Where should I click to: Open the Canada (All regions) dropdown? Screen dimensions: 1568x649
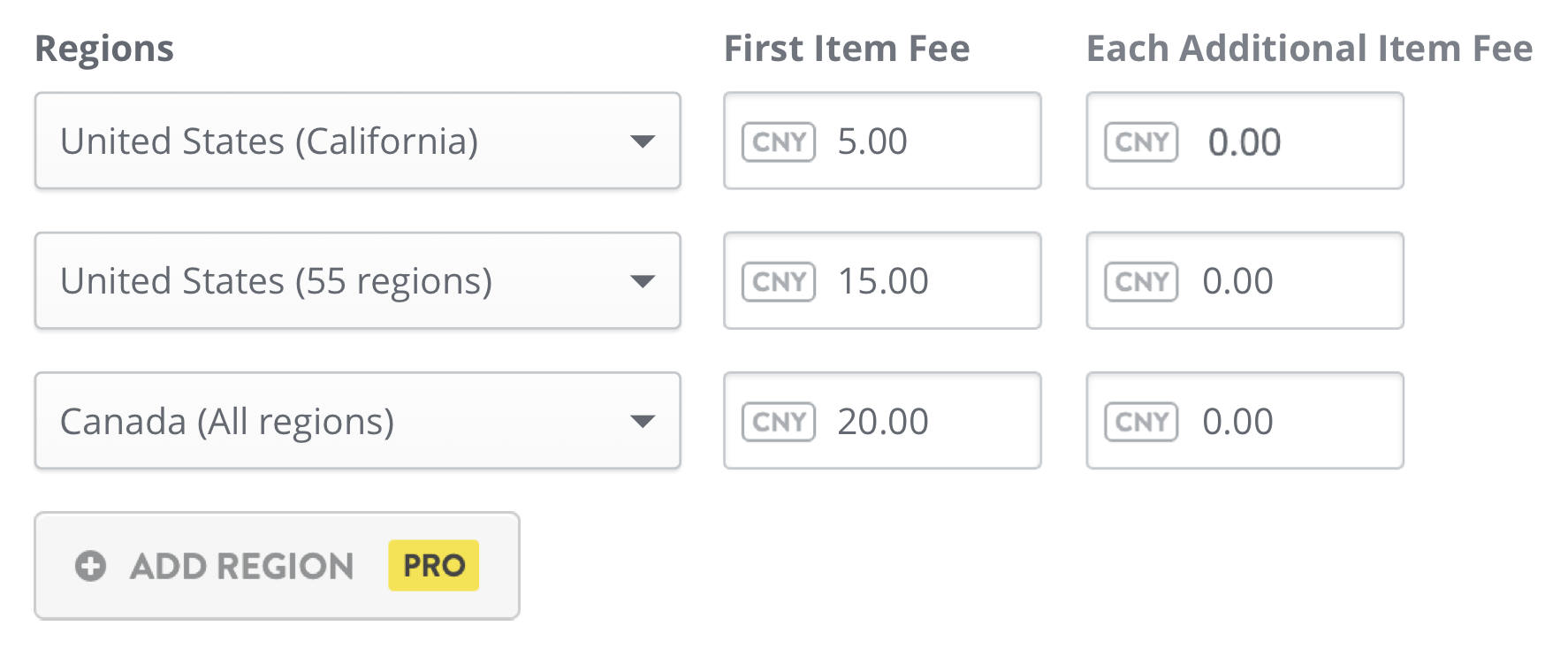click(358, 420)
